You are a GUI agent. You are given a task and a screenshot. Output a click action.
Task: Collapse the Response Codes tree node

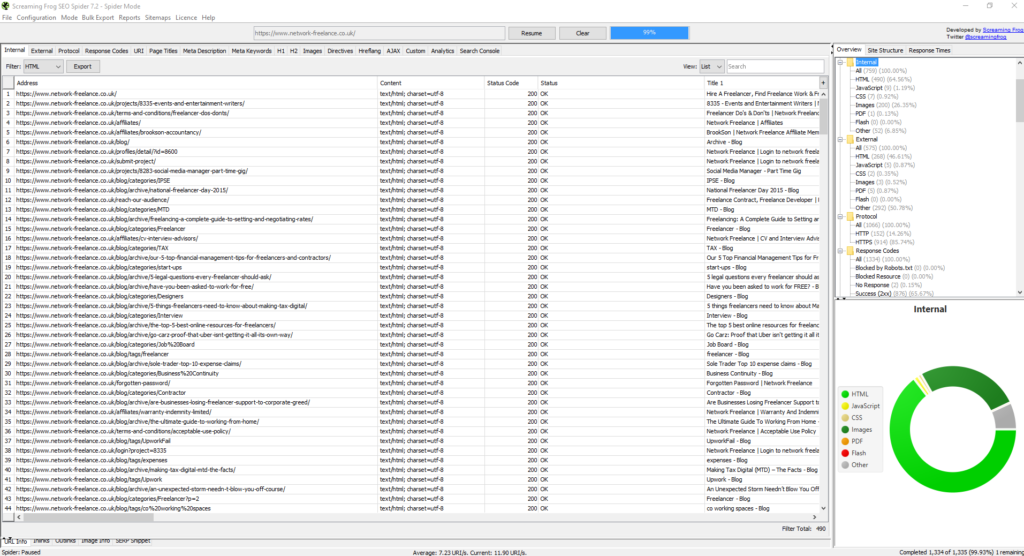(x=840, y=251)
